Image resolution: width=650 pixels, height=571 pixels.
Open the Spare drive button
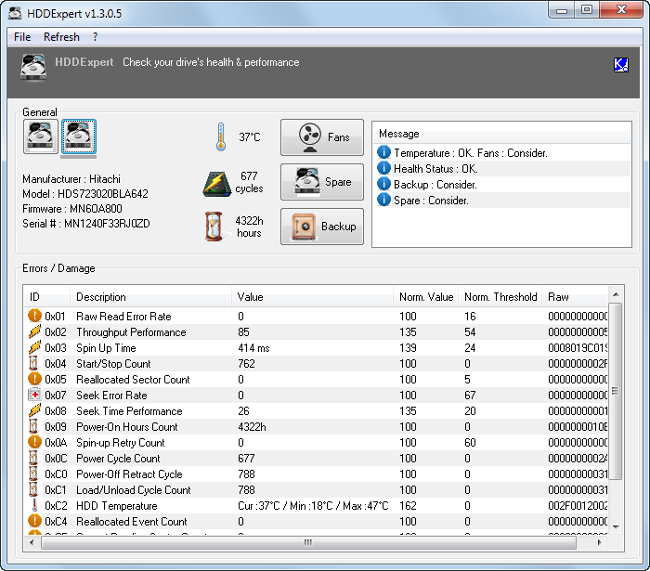(x=322, y=182)
